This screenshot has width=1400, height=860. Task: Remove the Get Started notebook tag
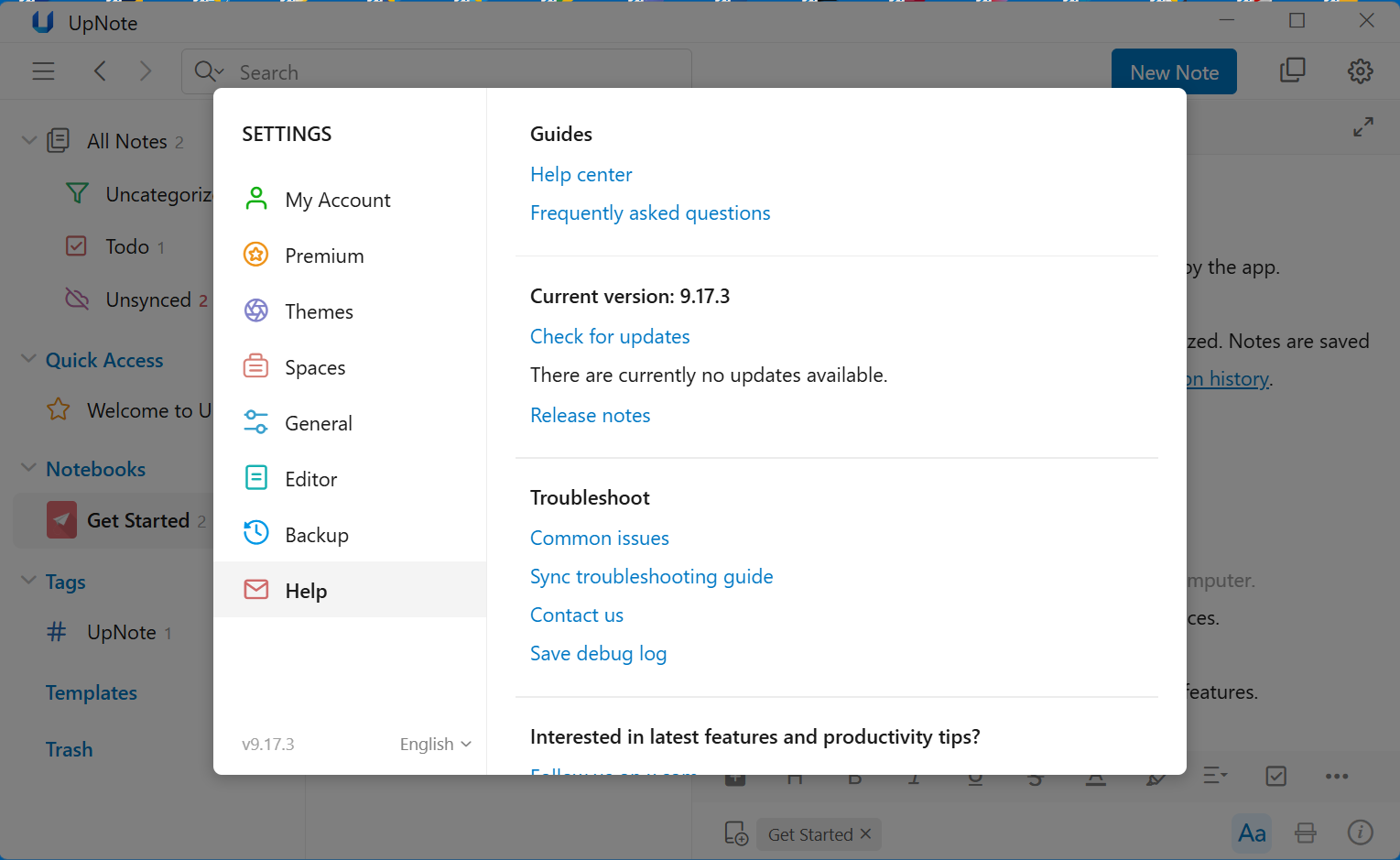[x=865, y=834]
